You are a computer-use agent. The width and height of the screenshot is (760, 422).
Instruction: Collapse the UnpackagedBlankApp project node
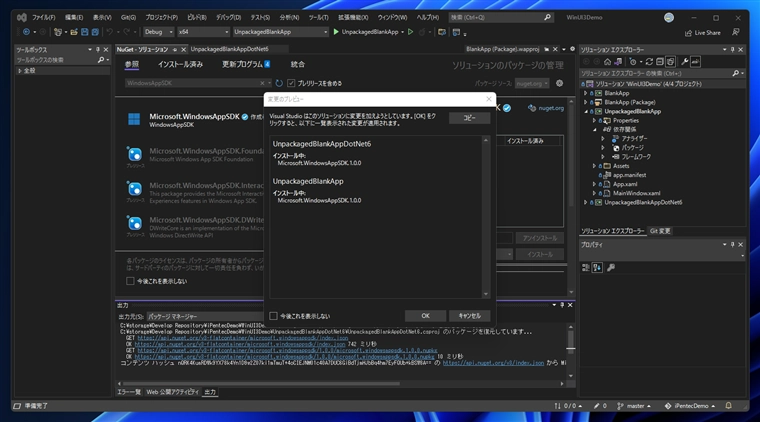[x=586, y=111]
